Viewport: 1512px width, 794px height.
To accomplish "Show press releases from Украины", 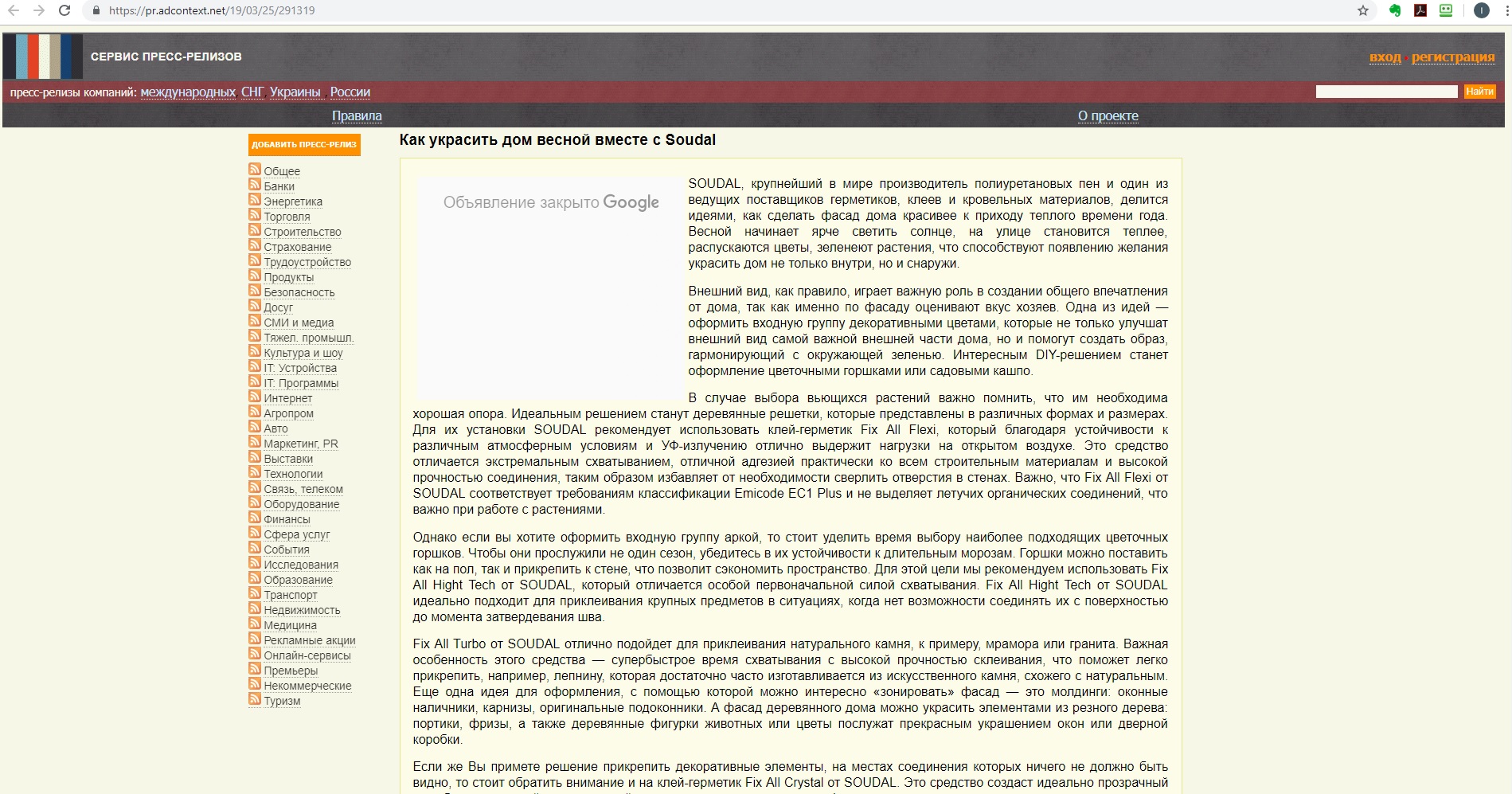I will (x=295, y=92).
